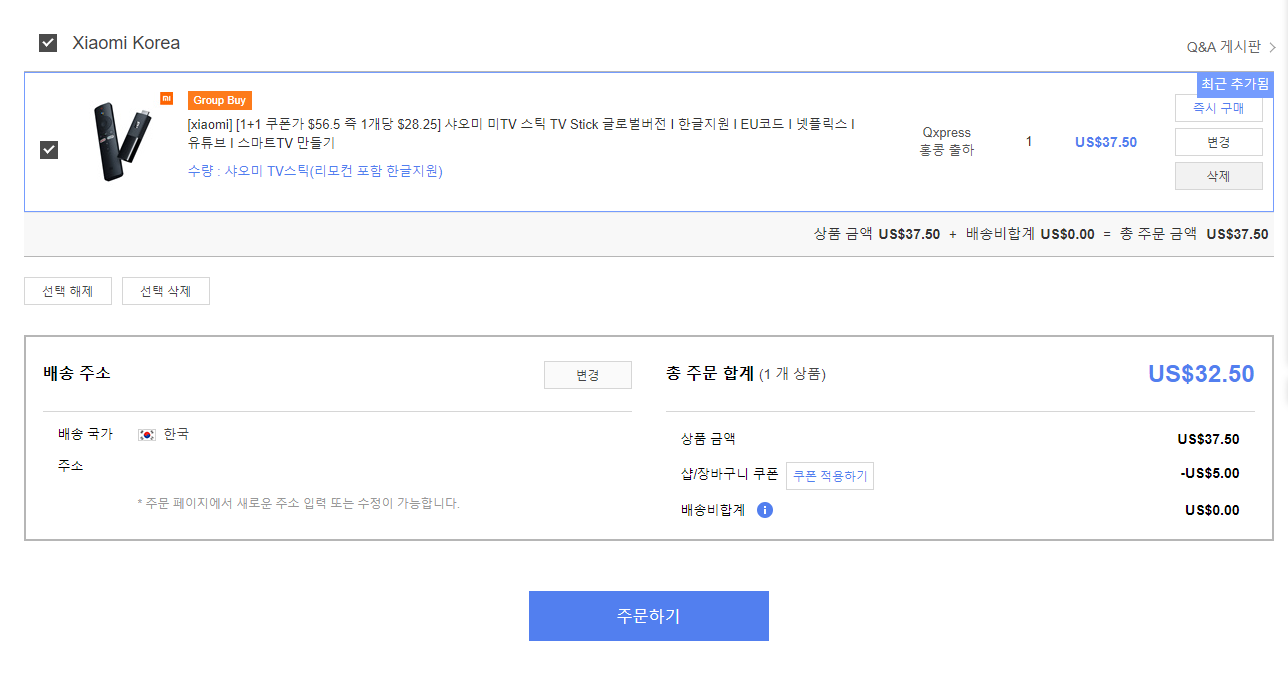Click the 주문하기 order button
The width and height of the screenshot is (1288, 678).
tap(649, 616)
